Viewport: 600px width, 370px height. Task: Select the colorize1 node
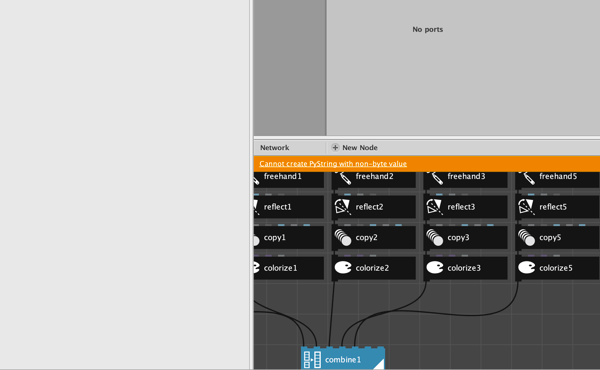click(289, 268)
